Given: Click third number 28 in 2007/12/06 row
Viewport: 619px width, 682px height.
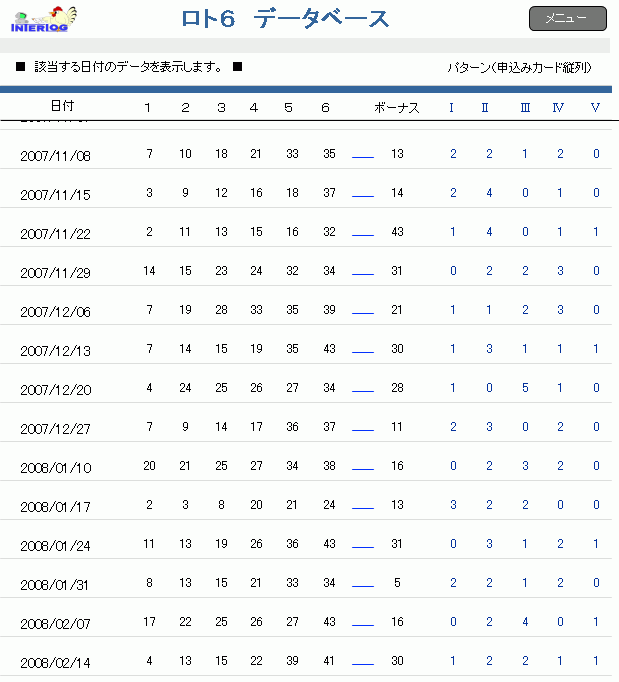Looking at the screenshot, I should 221,310.
